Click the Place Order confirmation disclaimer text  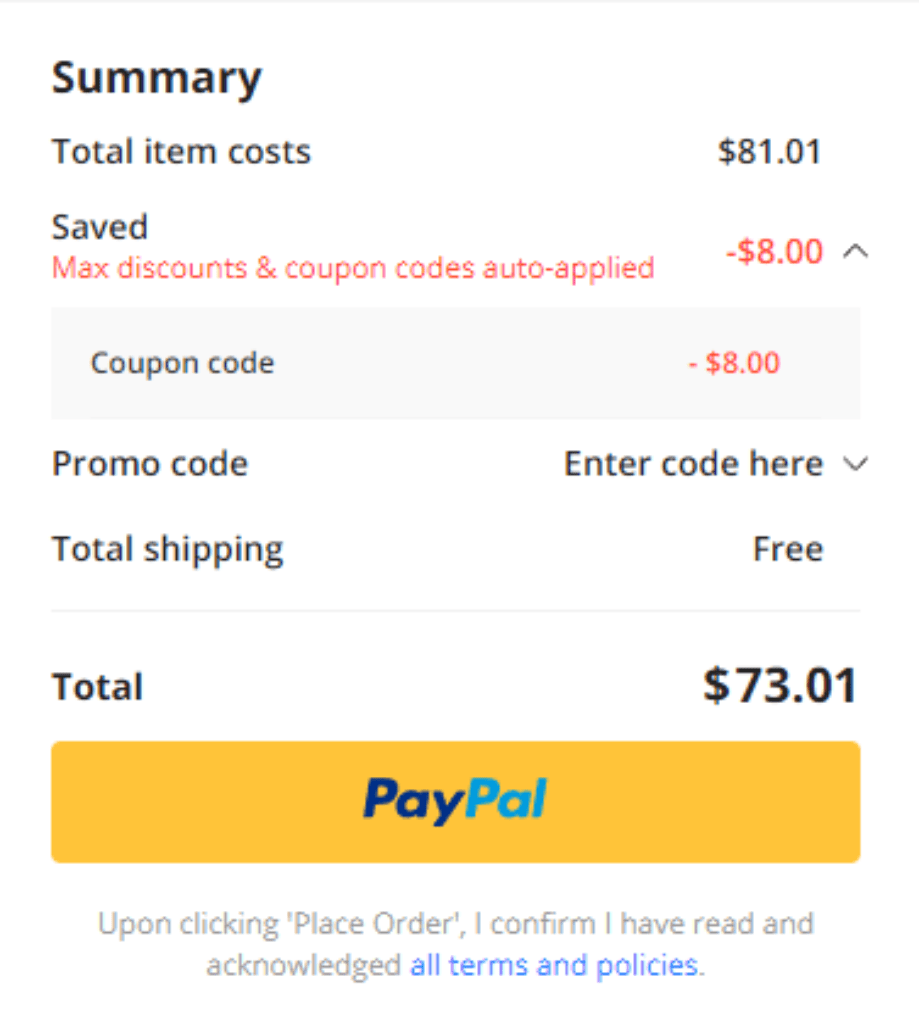[x=455, y=944]
